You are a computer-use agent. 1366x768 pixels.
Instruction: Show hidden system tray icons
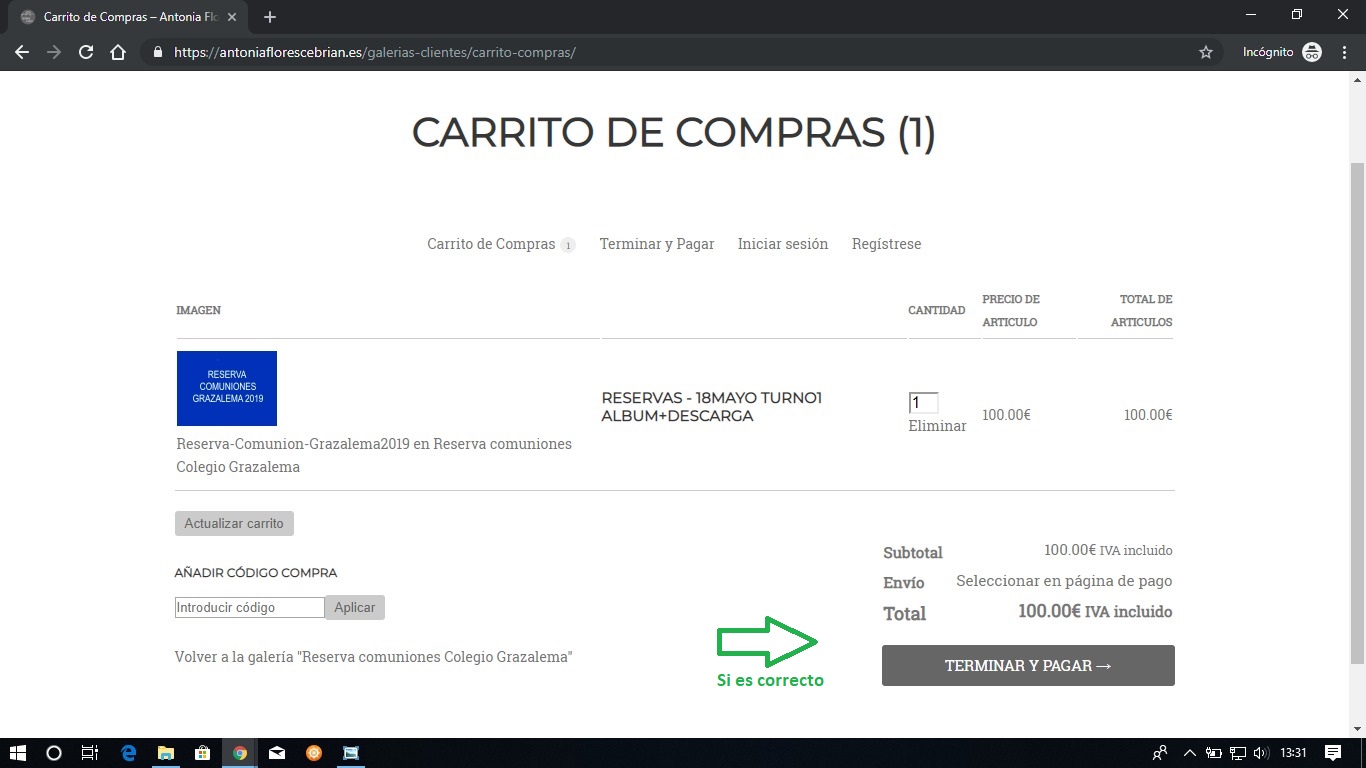coord(1189,753)
